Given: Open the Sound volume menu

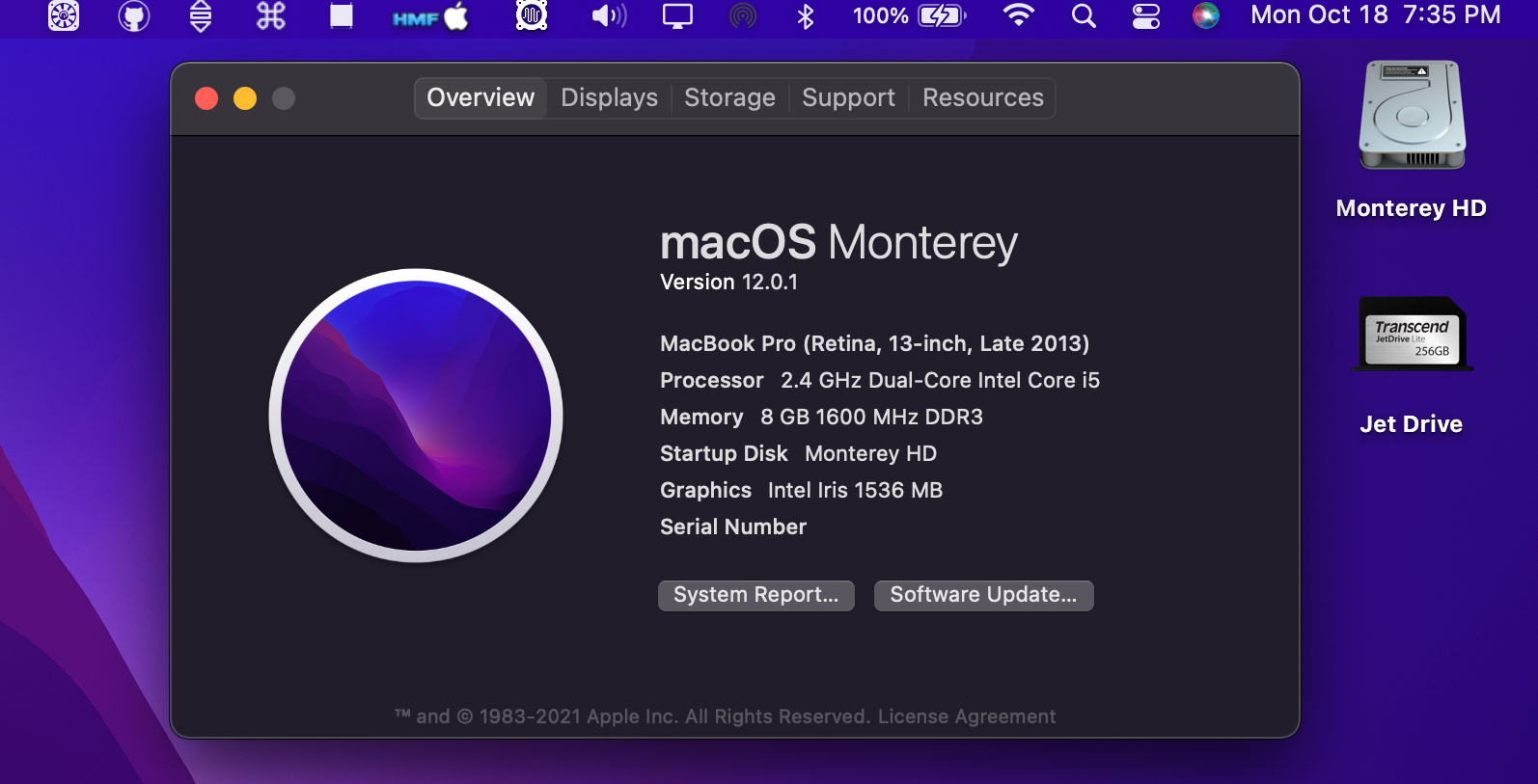Looking at the screenshot, I should 609,15.
